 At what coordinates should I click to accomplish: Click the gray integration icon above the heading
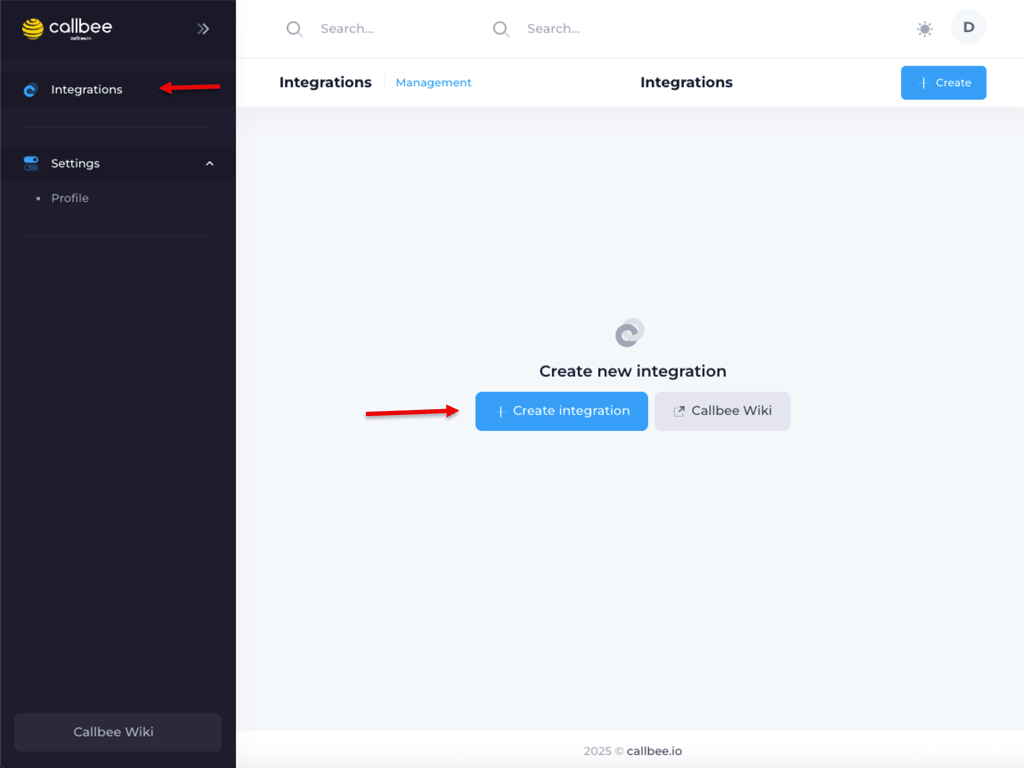click(630, 333)
